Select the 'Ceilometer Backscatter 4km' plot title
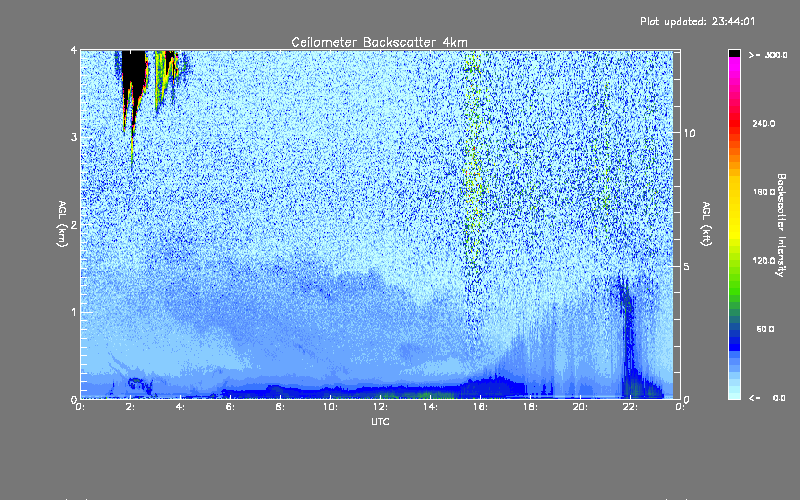Image resolution: width=800 pixels, height=500 pixels. pyautogui.click(x=379, y=42)
